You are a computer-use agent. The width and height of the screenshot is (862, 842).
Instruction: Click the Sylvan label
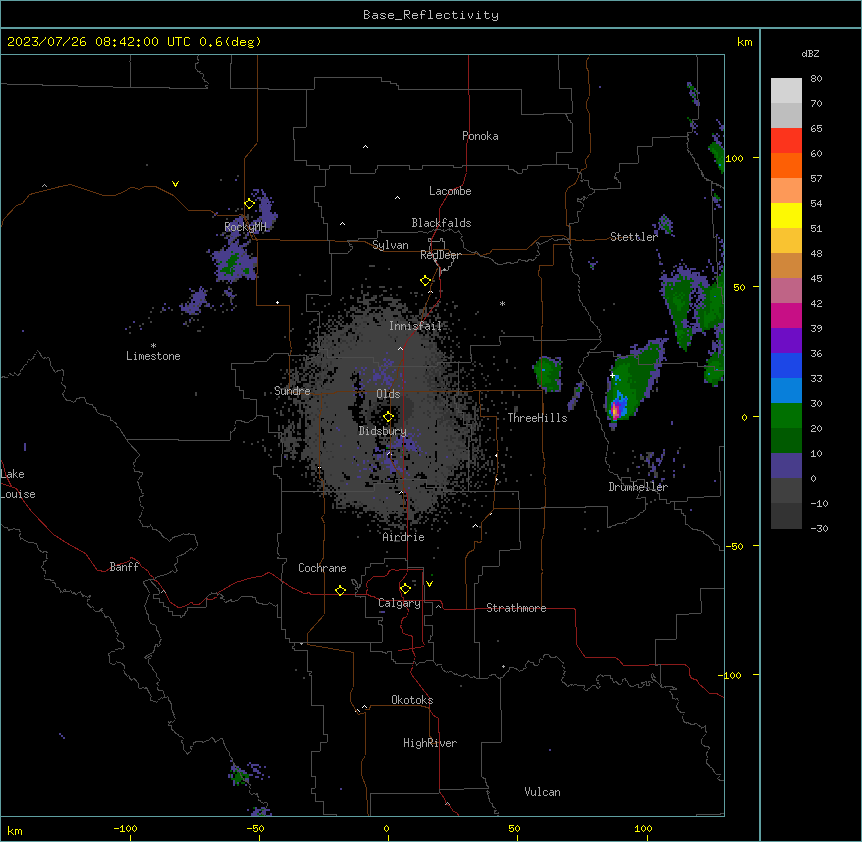click(x=390, y=245)
